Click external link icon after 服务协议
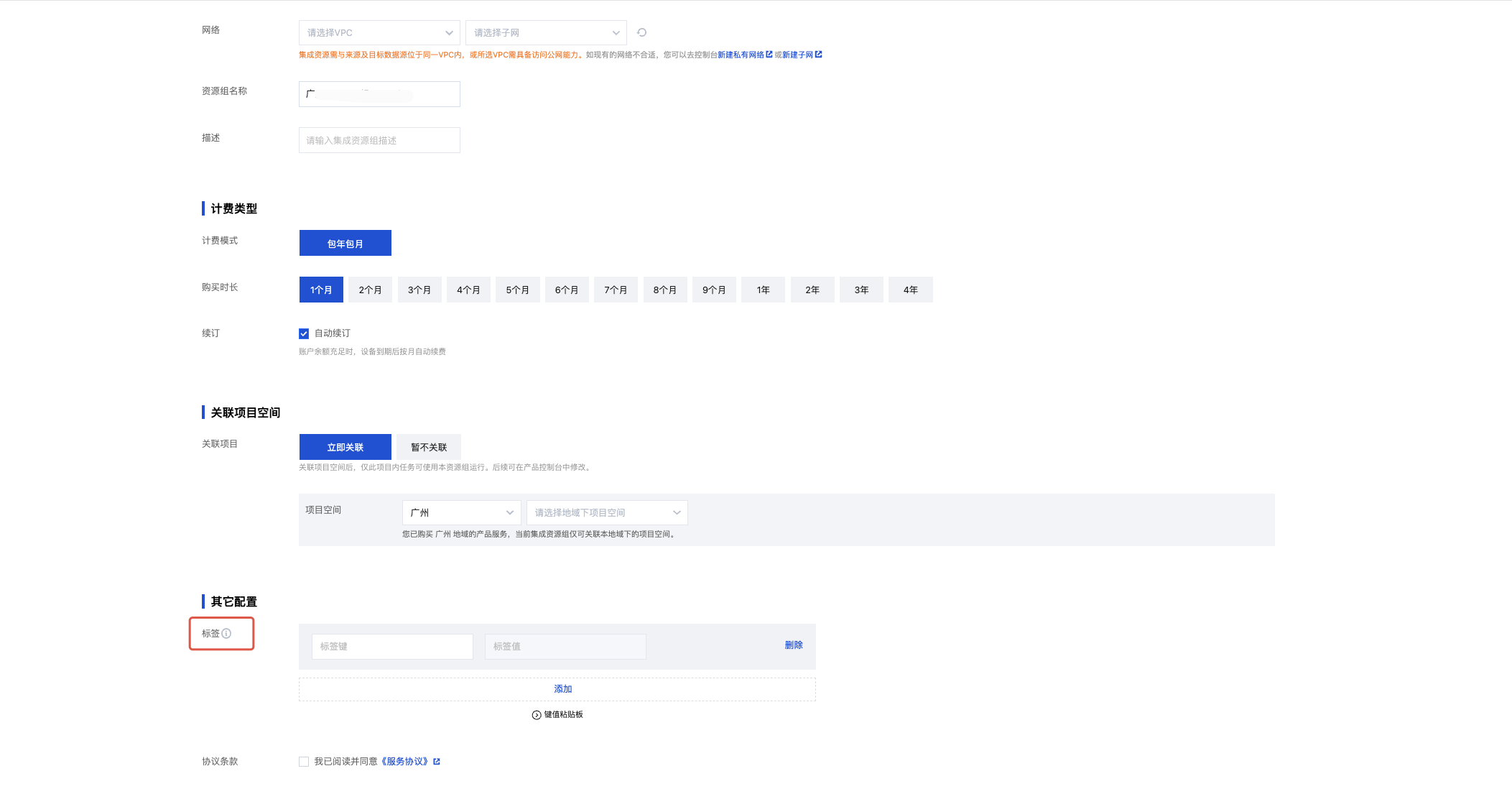The width and height of the screenshot is (1512, 794). click(437, 762)
